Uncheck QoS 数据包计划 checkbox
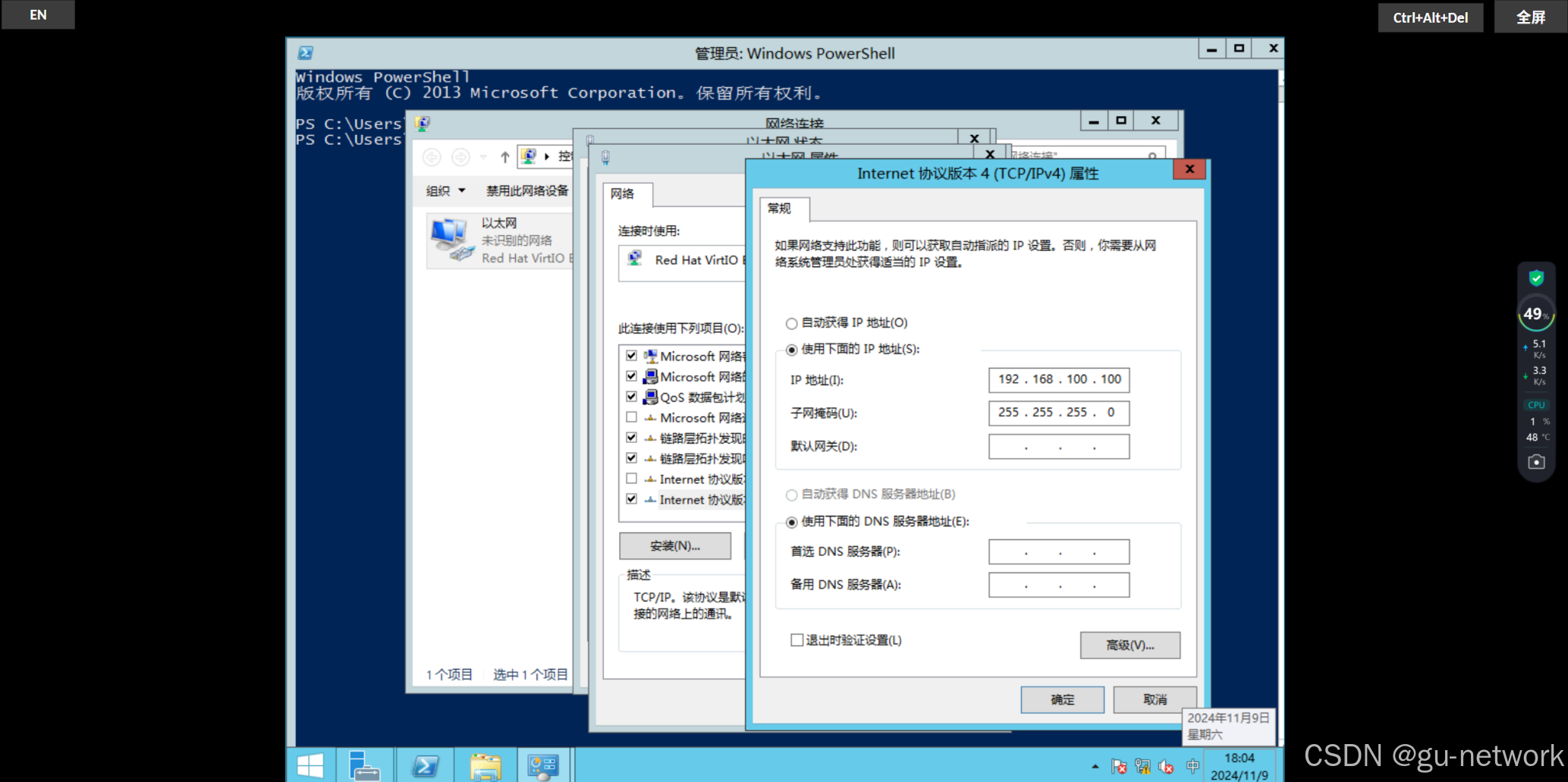Image resolution: width=1568 pixels, height=782 pixels. point(631,396)
